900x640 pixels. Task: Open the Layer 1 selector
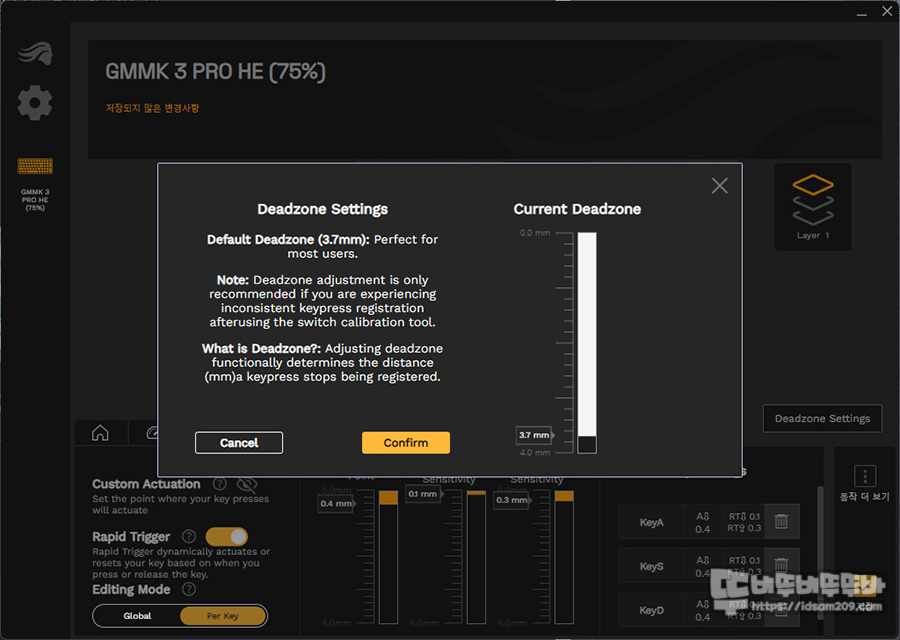coord(813,207)
